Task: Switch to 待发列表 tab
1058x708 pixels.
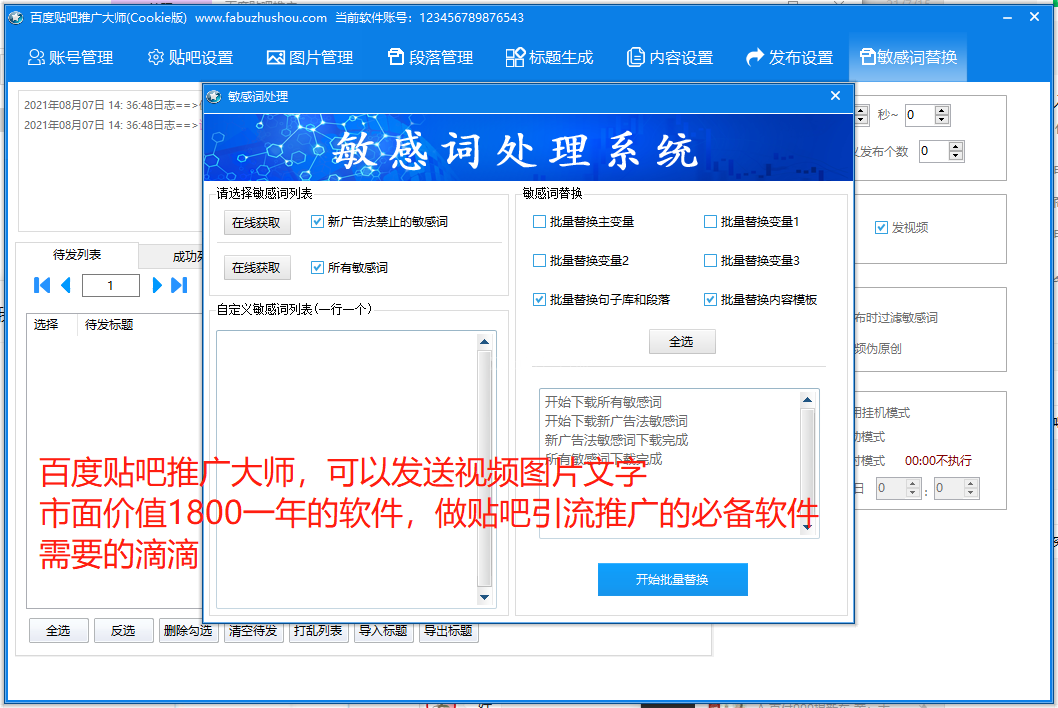Action: click(x=77, y=255)
